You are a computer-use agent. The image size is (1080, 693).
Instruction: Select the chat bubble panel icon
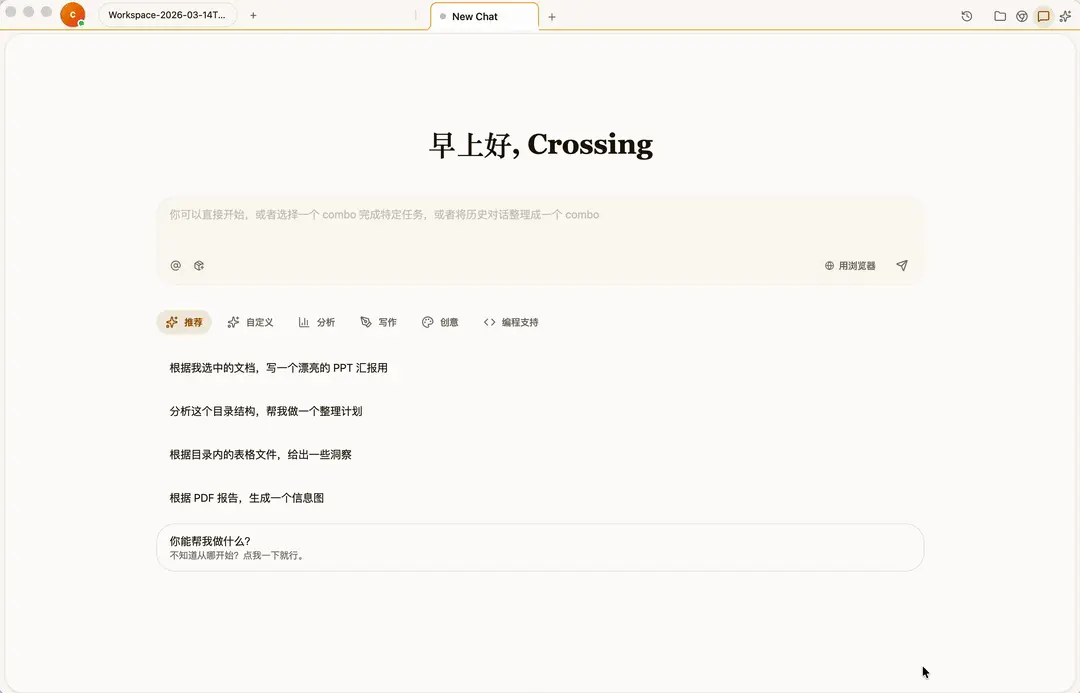[1044, 16]
